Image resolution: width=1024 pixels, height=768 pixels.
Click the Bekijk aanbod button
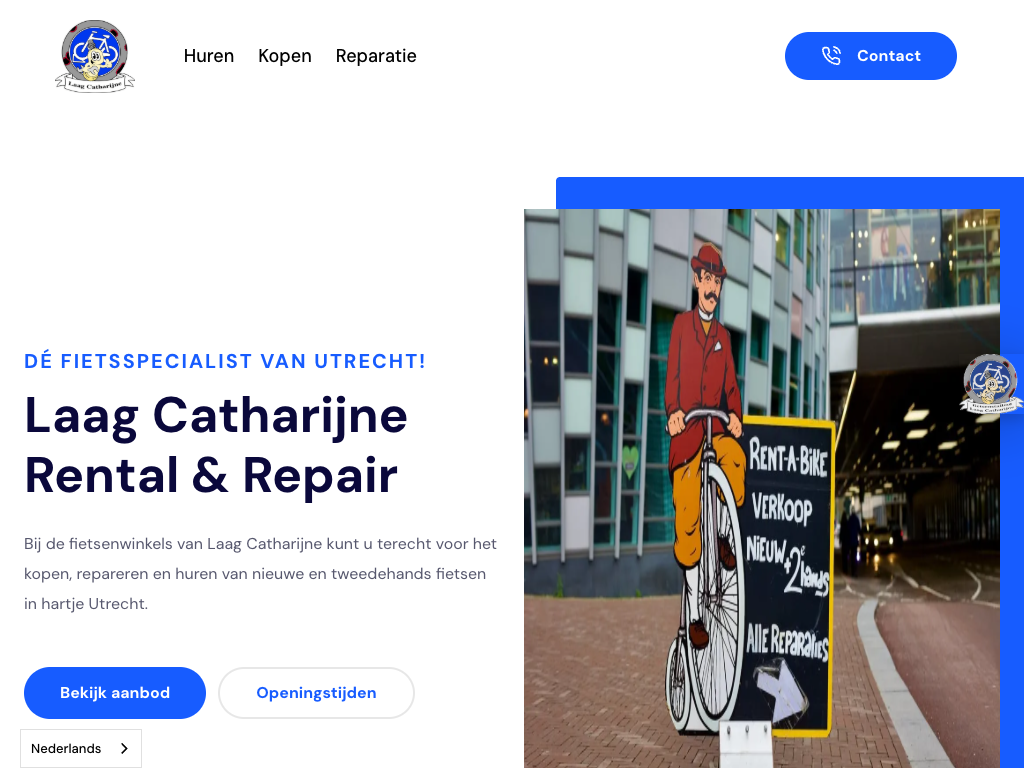(x=115, y=693)
